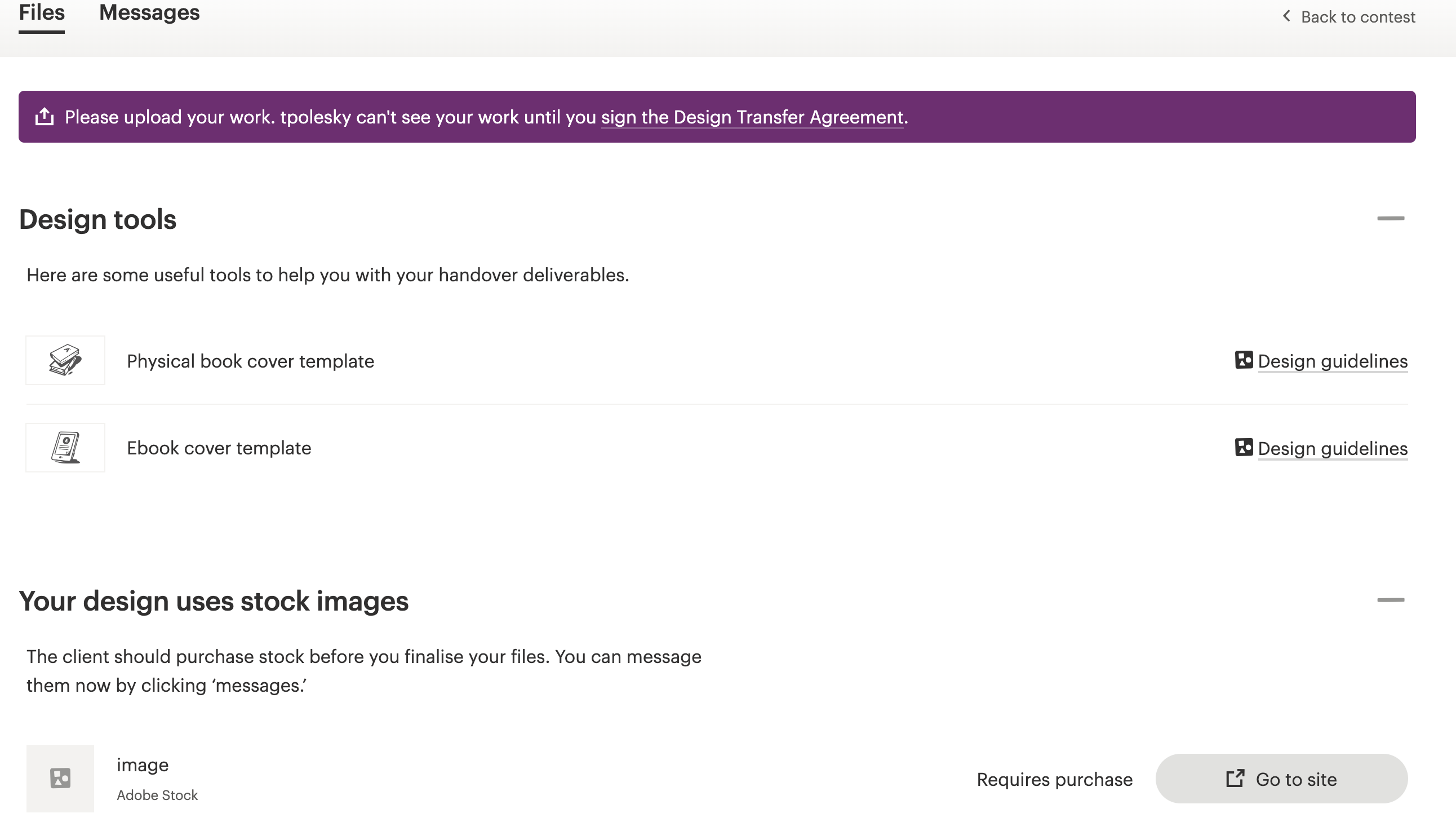Select Physical book cover template text
This screenshot has height=822, width=1456.
250,361
